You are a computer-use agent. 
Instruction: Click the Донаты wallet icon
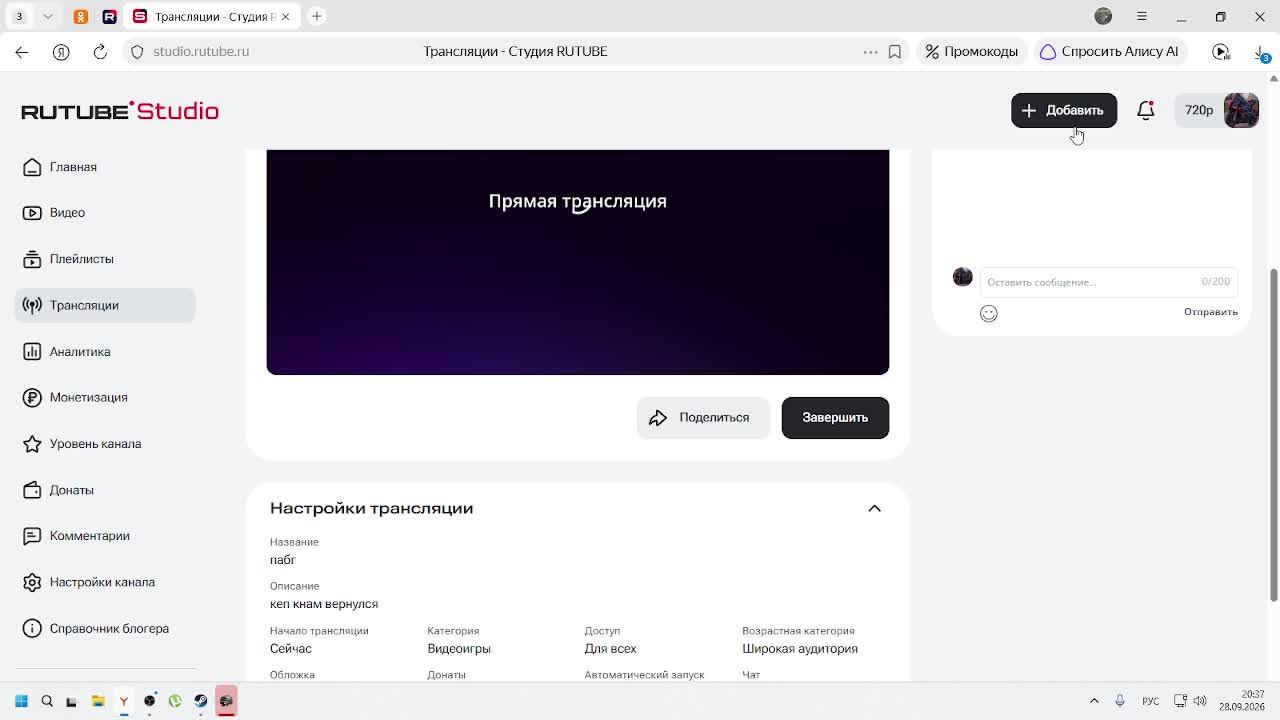coord(32,490)
